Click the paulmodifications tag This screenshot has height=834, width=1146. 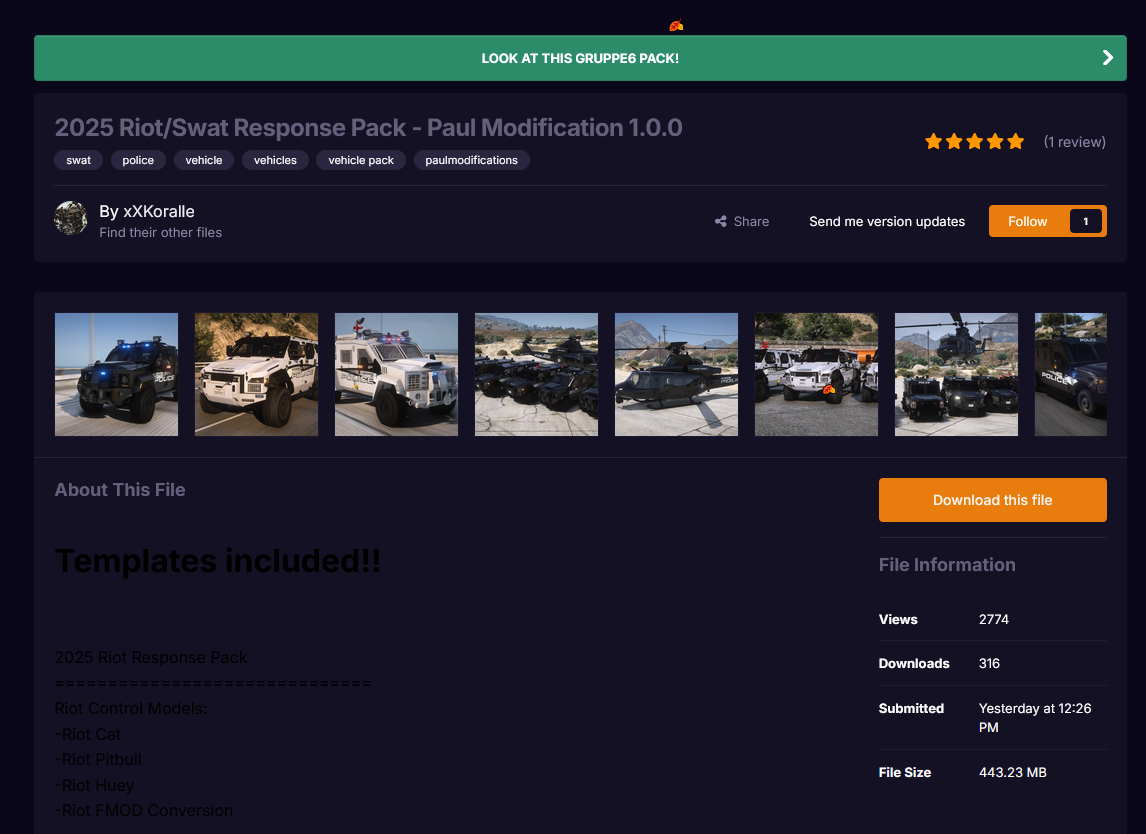click(471, 160)
